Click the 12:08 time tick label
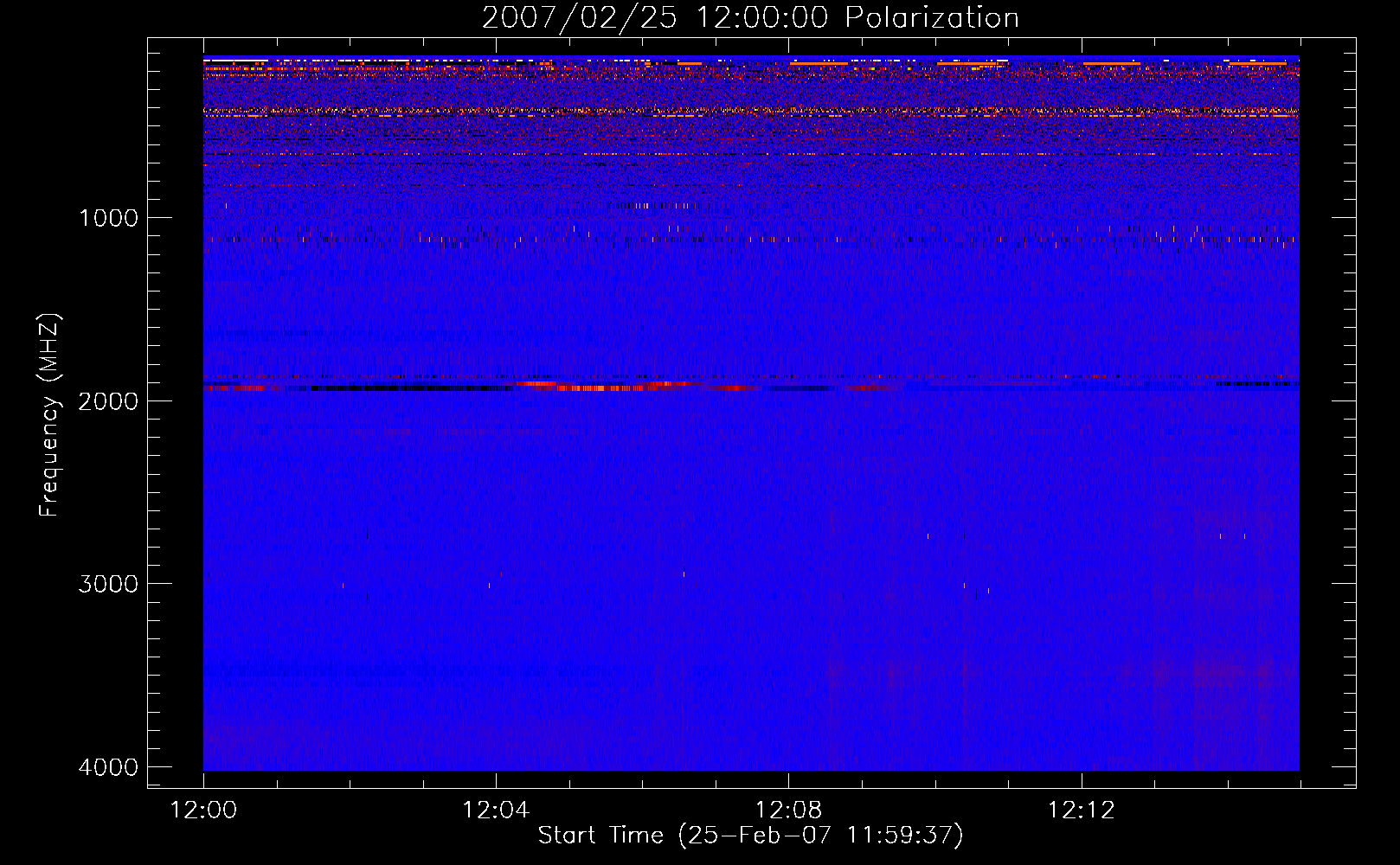 tap(788, 811)
